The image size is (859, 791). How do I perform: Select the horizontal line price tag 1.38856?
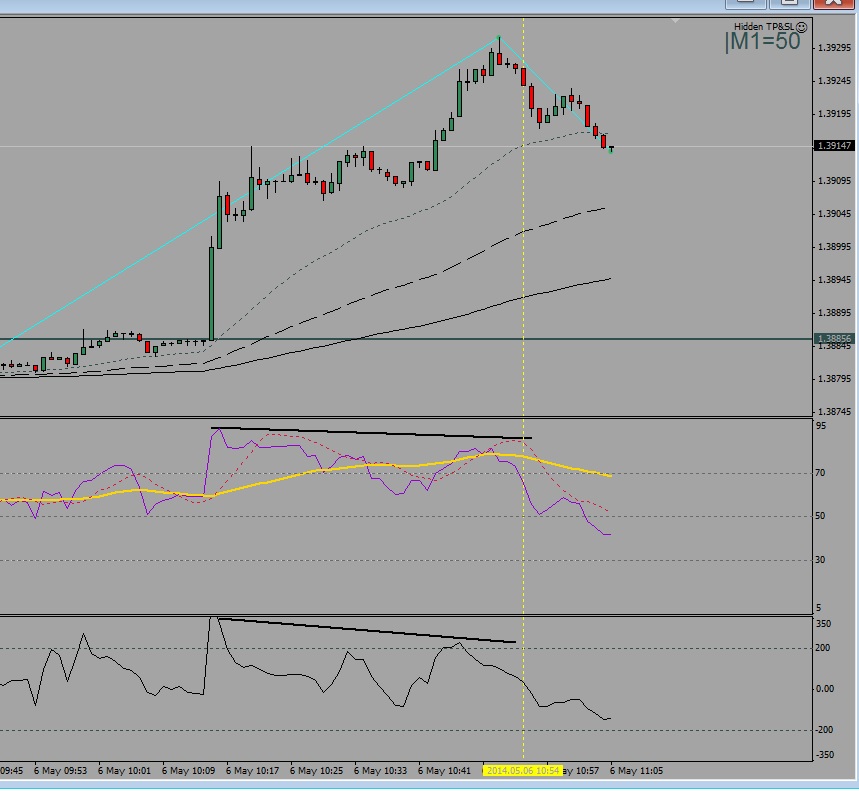pos(834,339)
